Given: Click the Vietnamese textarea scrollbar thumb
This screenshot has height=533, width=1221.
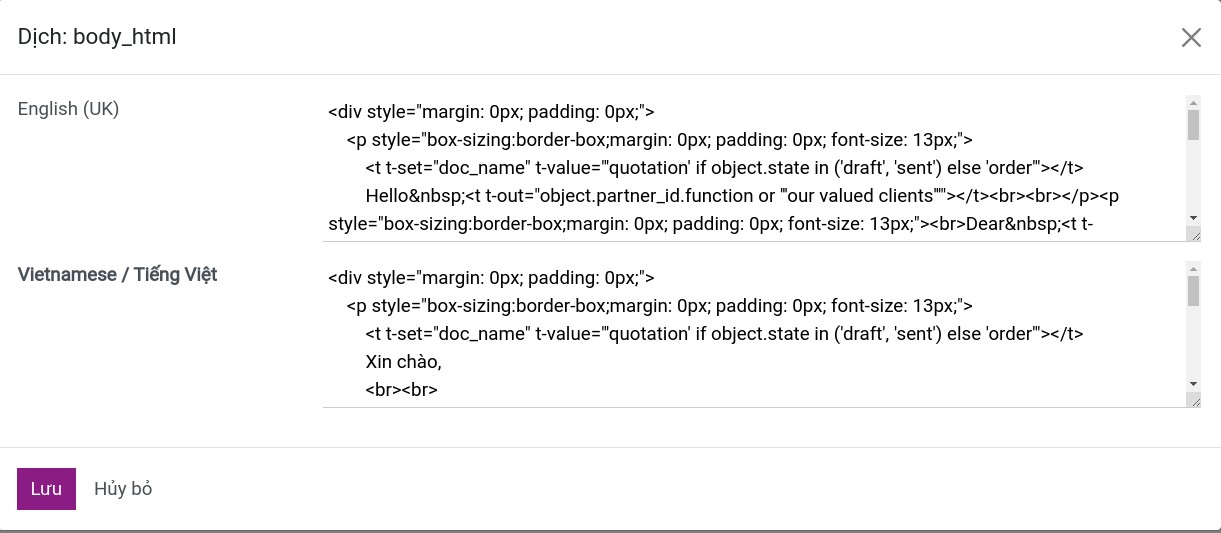Looking at the screenshot, I should click(1193, 291).
